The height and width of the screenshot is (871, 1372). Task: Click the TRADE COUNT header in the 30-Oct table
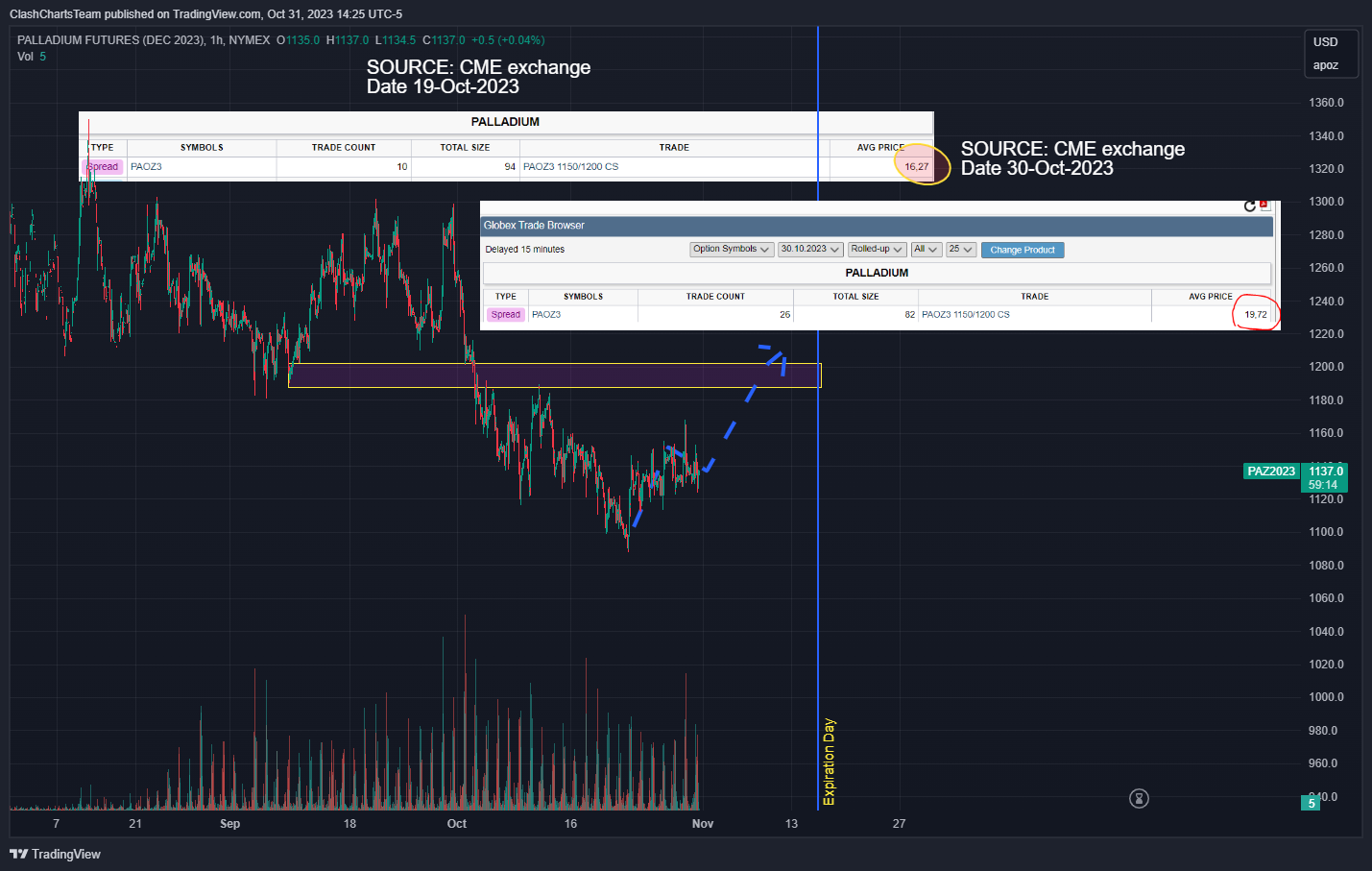715,297
